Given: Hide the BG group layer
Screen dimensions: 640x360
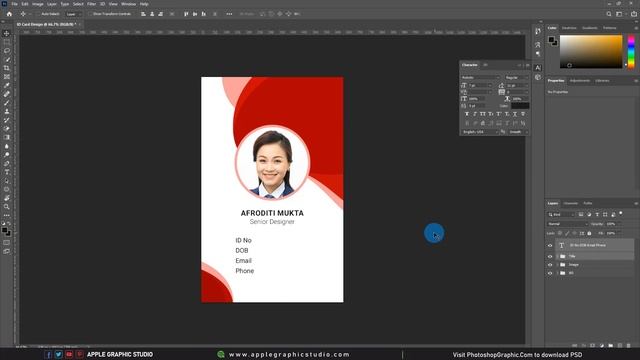Looking at the screenshot, I should click(x=550, y=273).
